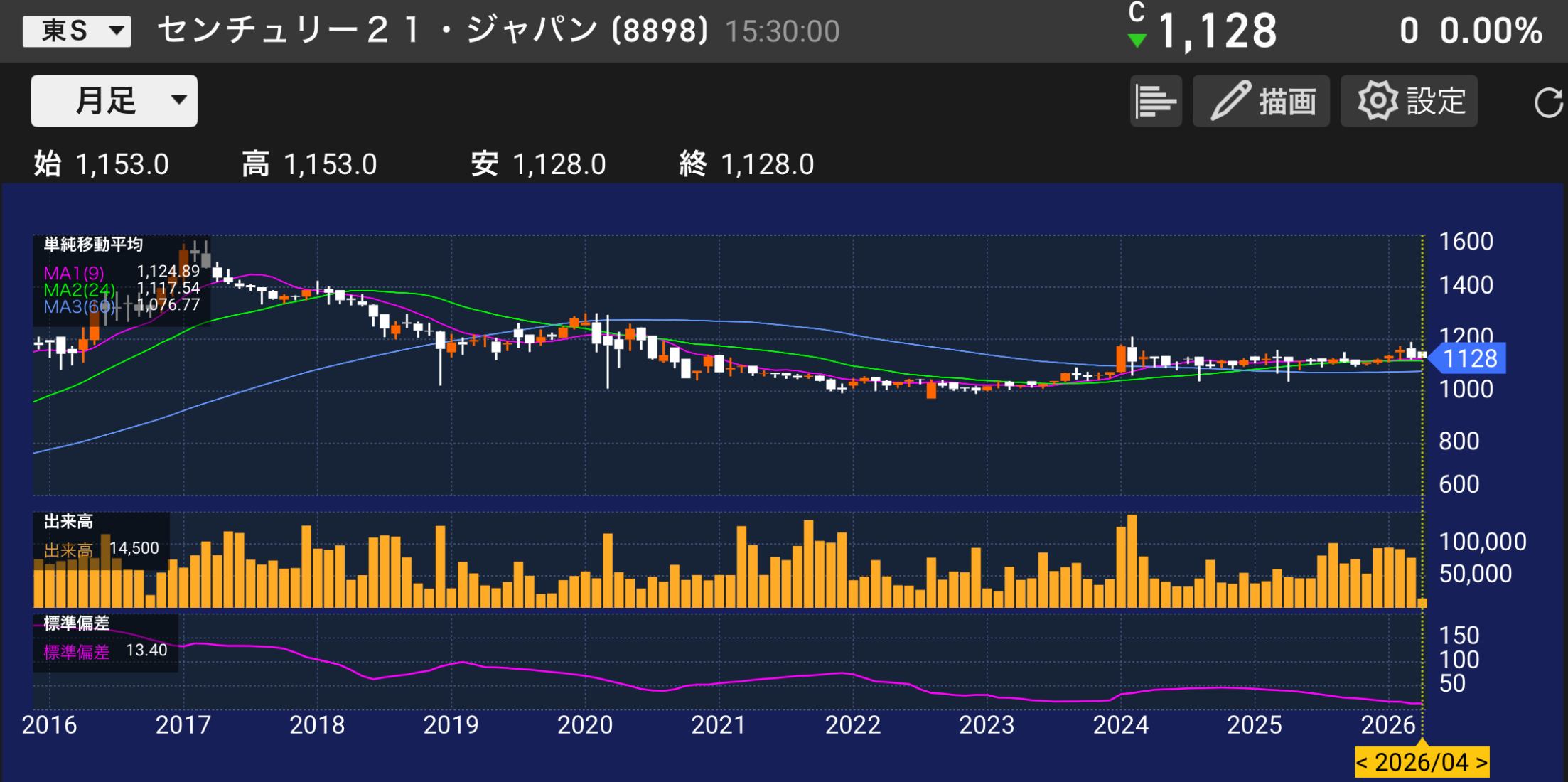Viewport: 1568px width, 782px height.
Task: Open the 描画 drawing tool
Action: pos(1262,100)
